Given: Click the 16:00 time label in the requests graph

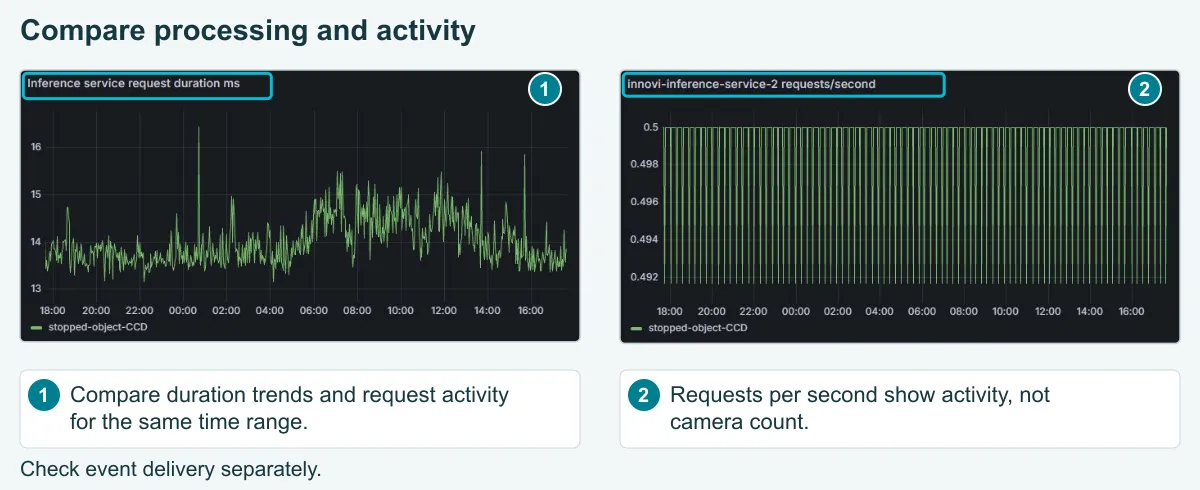Looking at the screenshot, I should (1132, 312).
